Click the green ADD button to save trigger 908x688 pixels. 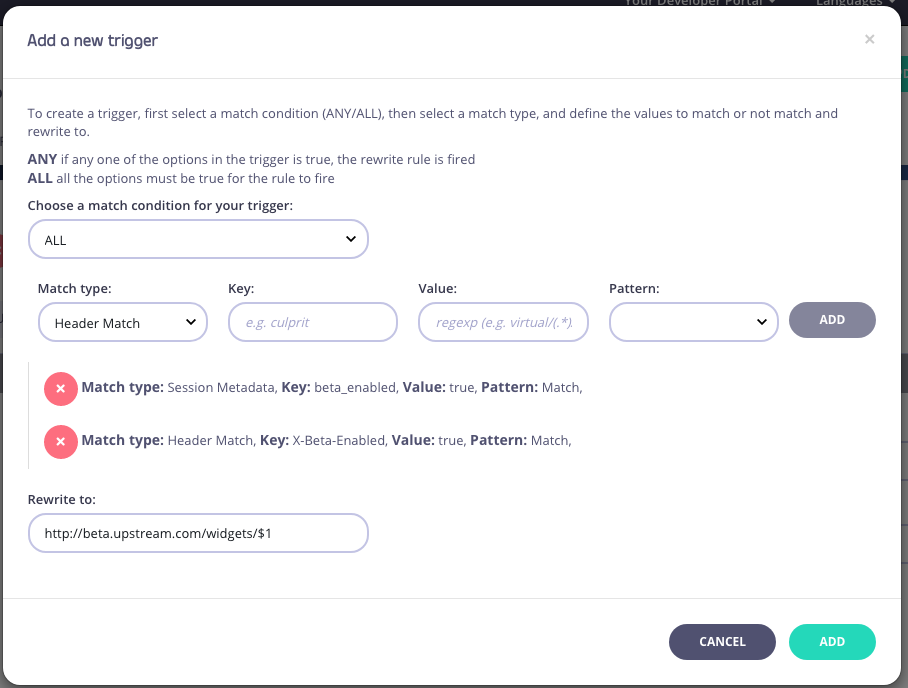click(x=832, y=641)
